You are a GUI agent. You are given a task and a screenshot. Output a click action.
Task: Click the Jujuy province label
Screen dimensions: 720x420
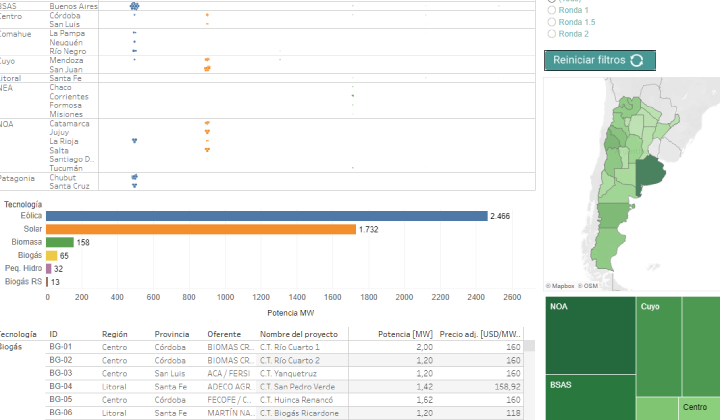(x=59, y=132)
